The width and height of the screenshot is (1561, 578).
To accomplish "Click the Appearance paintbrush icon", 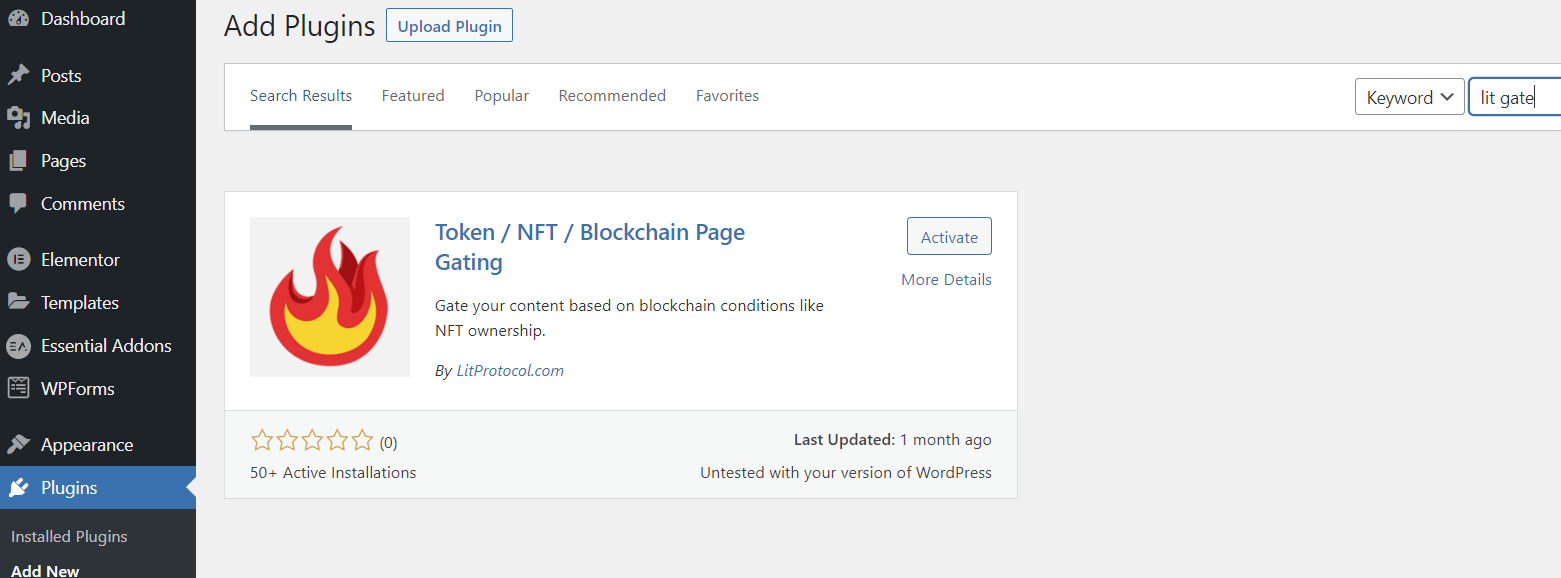I will click(x=19, y=445).
